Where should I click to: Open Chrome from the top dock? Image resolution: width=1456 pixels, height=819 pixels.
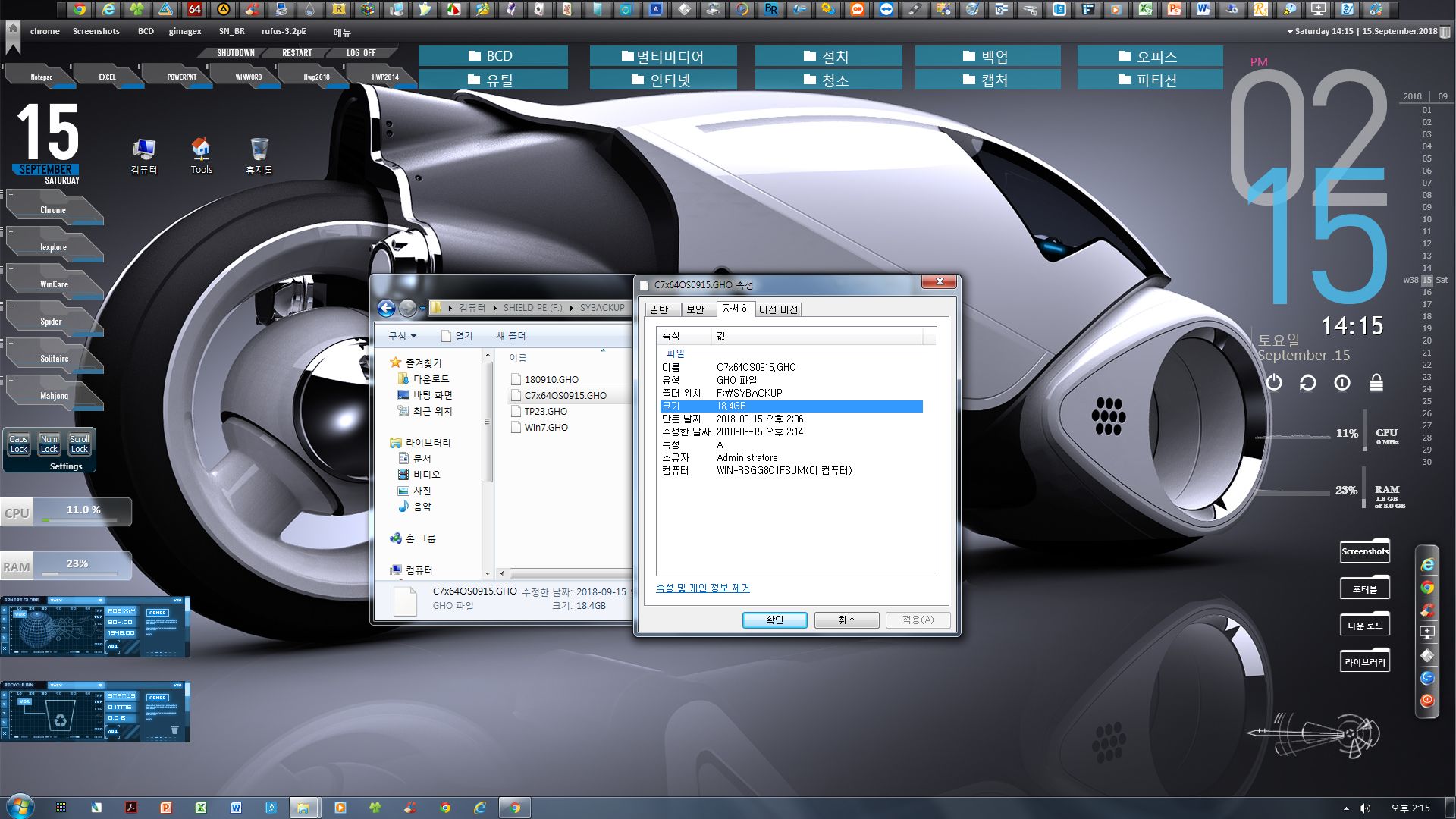[x=80, y=9]
